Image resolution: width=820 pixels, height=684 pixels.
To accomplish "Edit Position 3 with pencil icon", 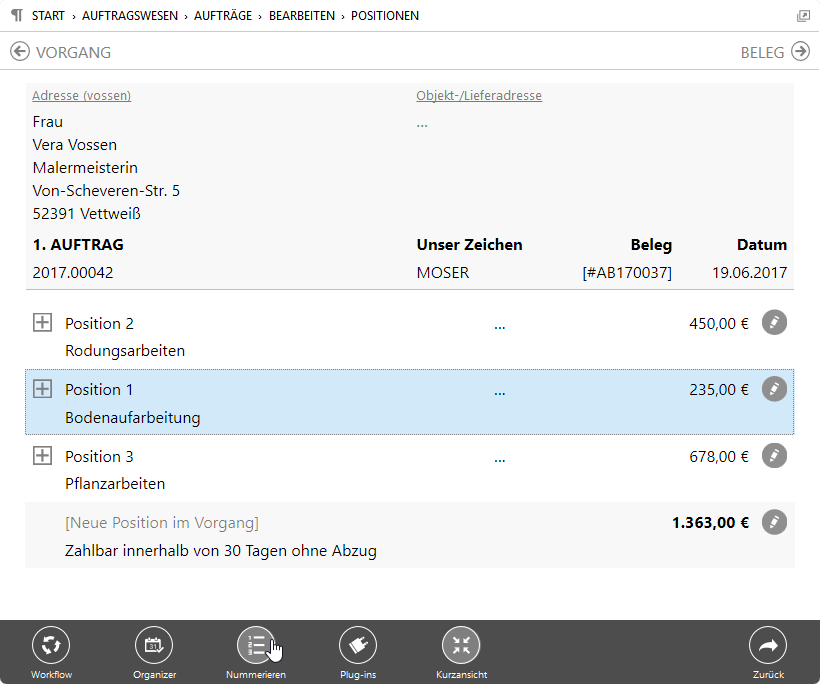I will pos(774,456).
